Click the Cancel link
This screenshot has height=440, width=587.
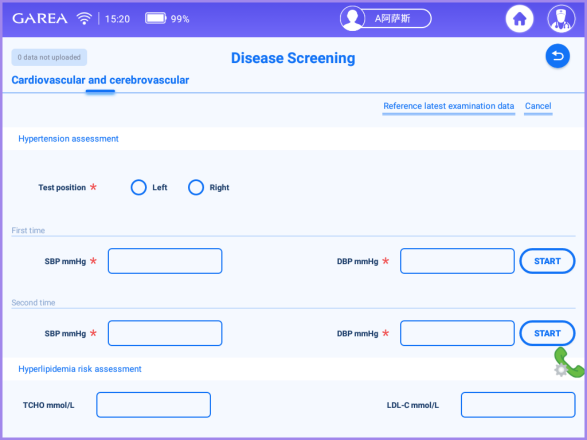tap(538, 106)
